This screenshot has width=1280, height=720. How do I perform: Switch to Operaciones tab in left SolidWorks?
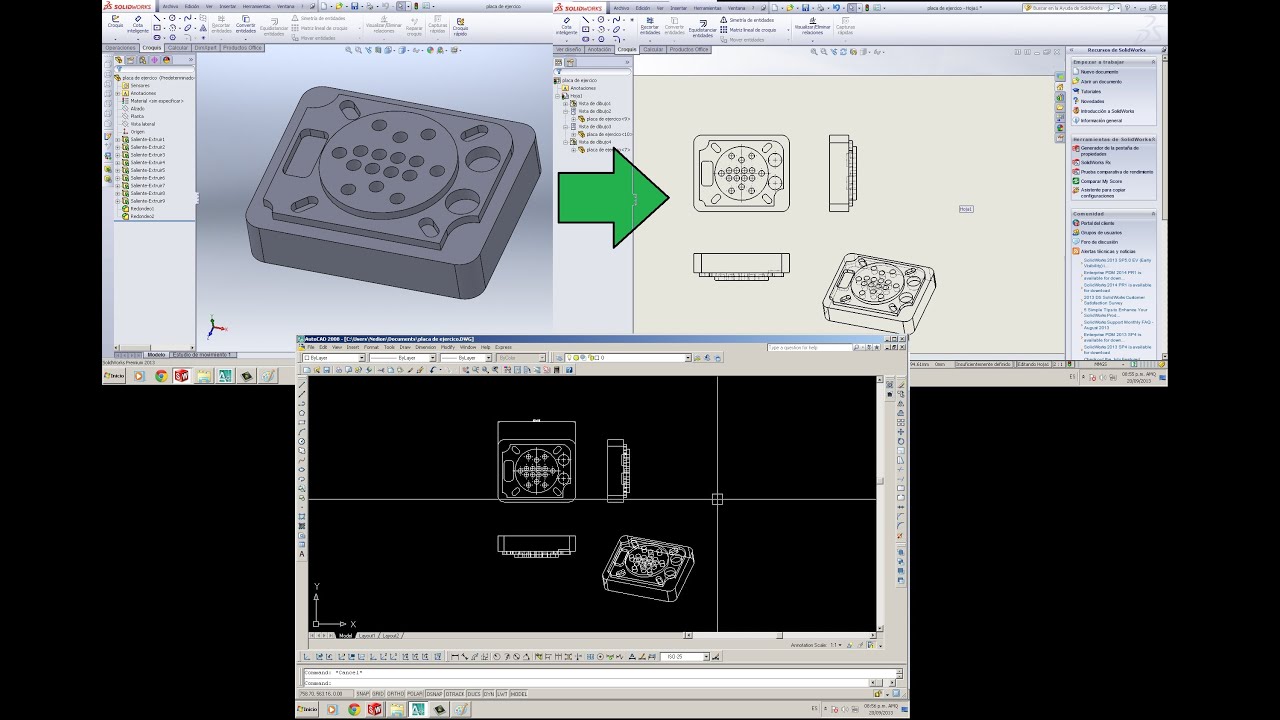click(x=120, y=47)
